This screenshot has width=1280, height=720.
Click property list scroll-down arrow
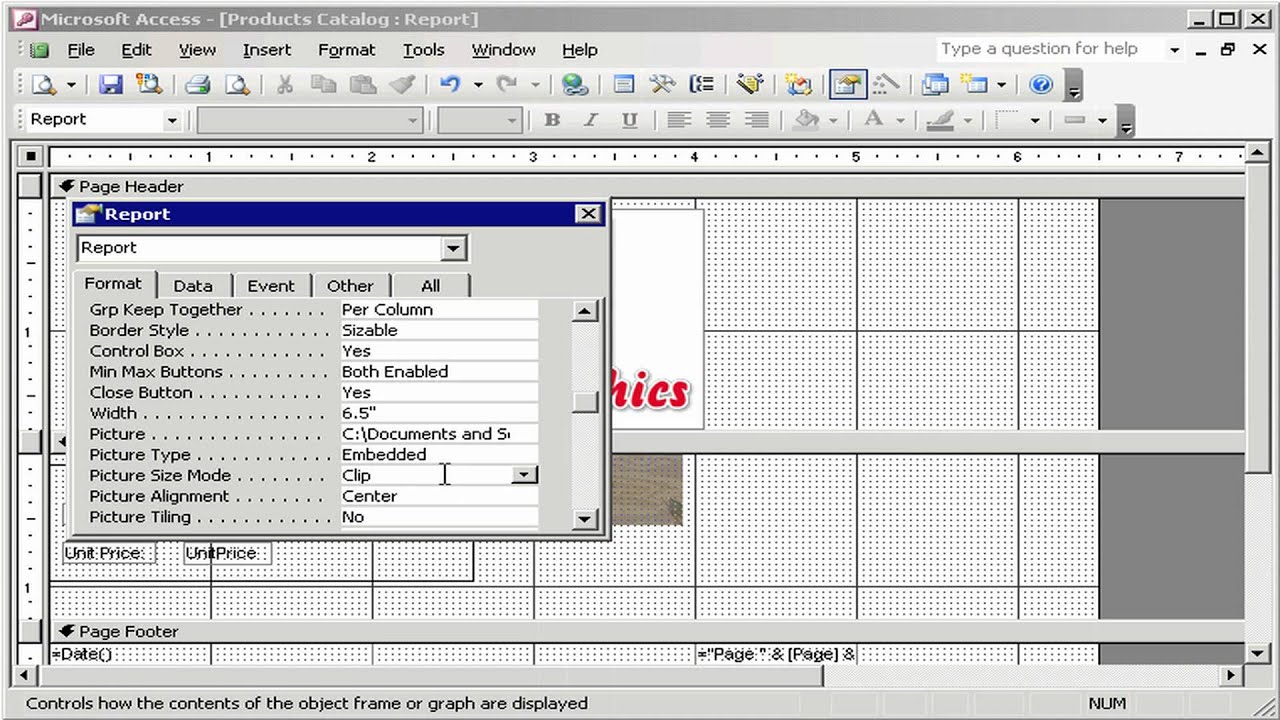click(x=586, y=518)
